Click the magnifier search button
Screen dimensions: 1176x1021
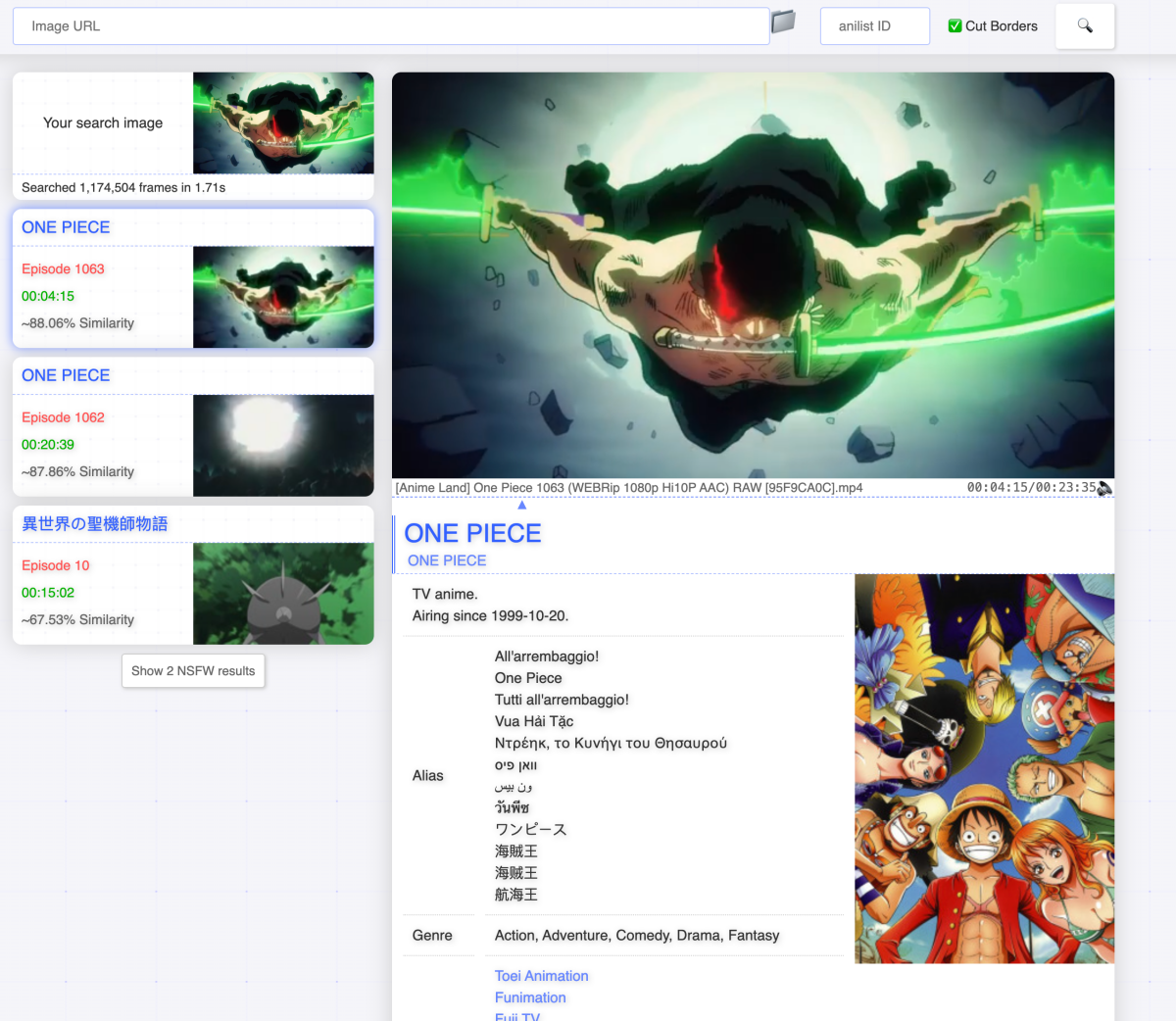coord(1085,26)
